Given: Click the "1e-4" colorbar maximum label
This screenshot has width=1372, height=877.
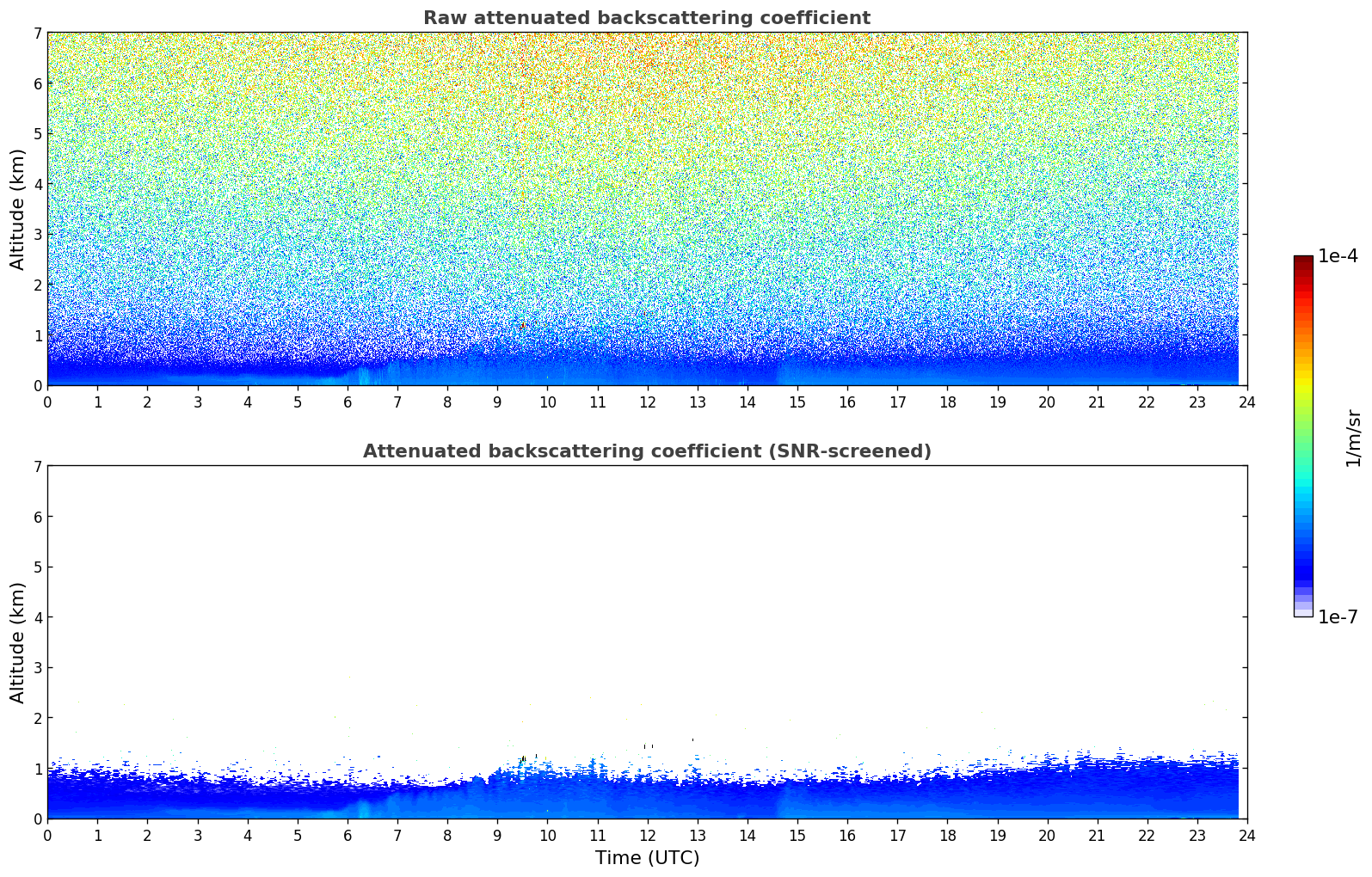Looking at the screenshot, I should click(x=1338, y=256).
